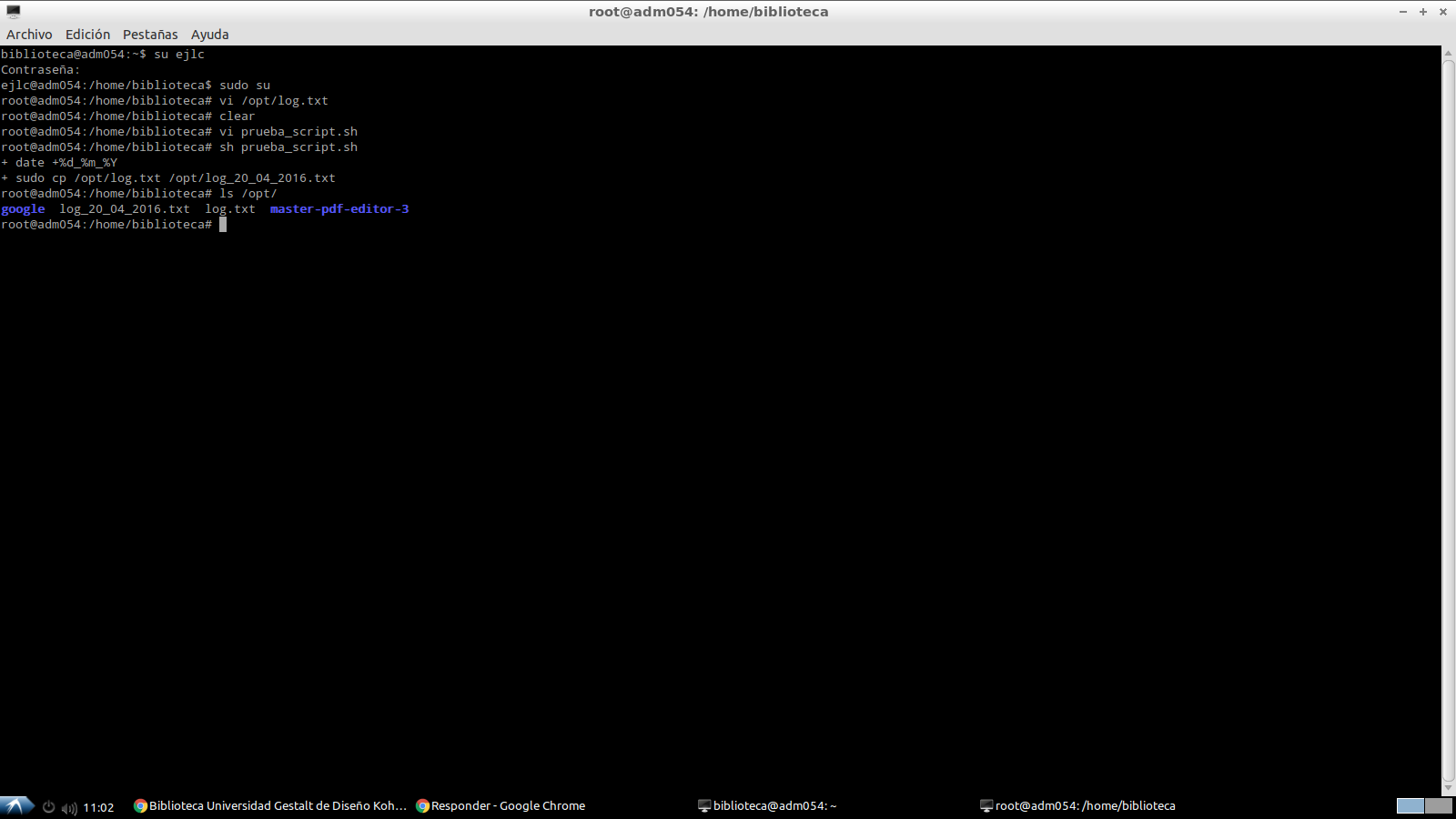Open the Pestañas menu
1456x819 pixels.
150,35
